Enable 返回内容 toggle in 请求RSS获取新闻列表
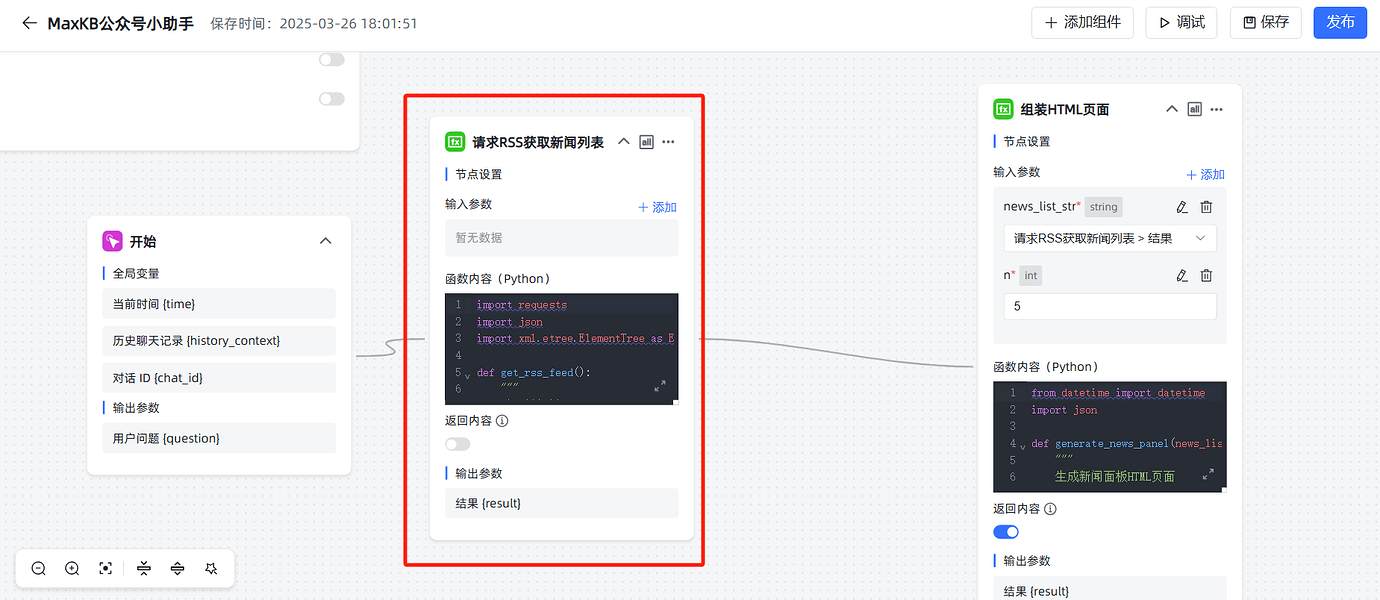The image size is (1380, 600). tap(457, 443)
